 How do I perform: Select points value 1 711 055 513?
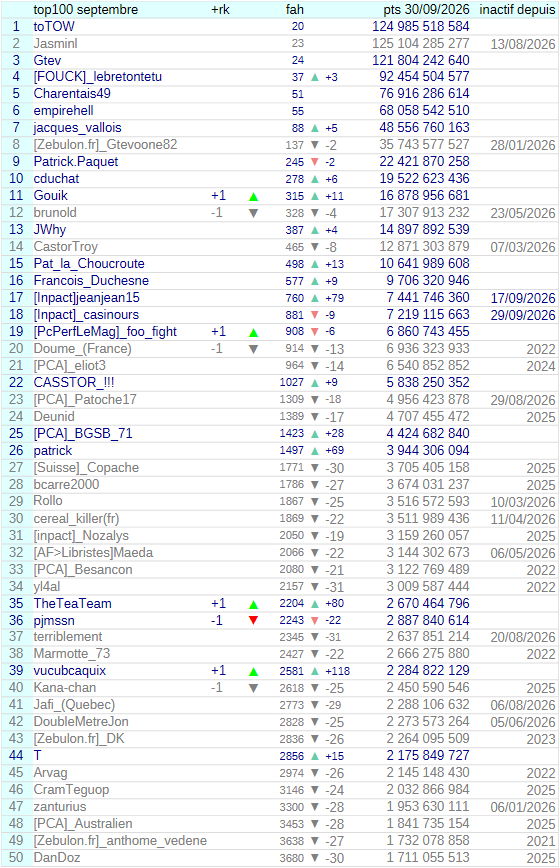tap(428, 857)
